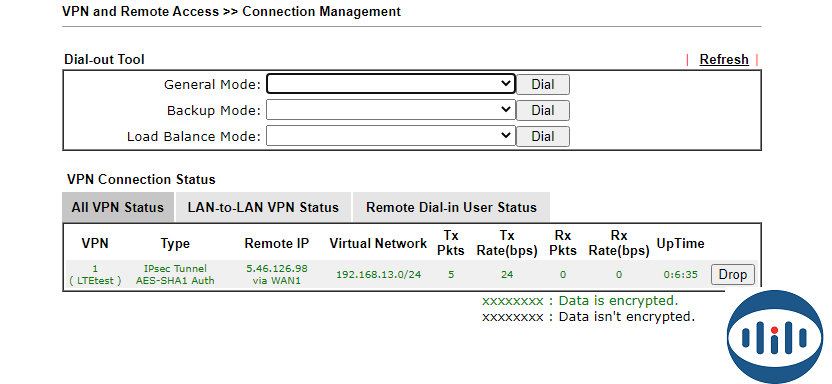Click the Virtual Network column header
The image size is (832, 384).
(x=378, y=243)
